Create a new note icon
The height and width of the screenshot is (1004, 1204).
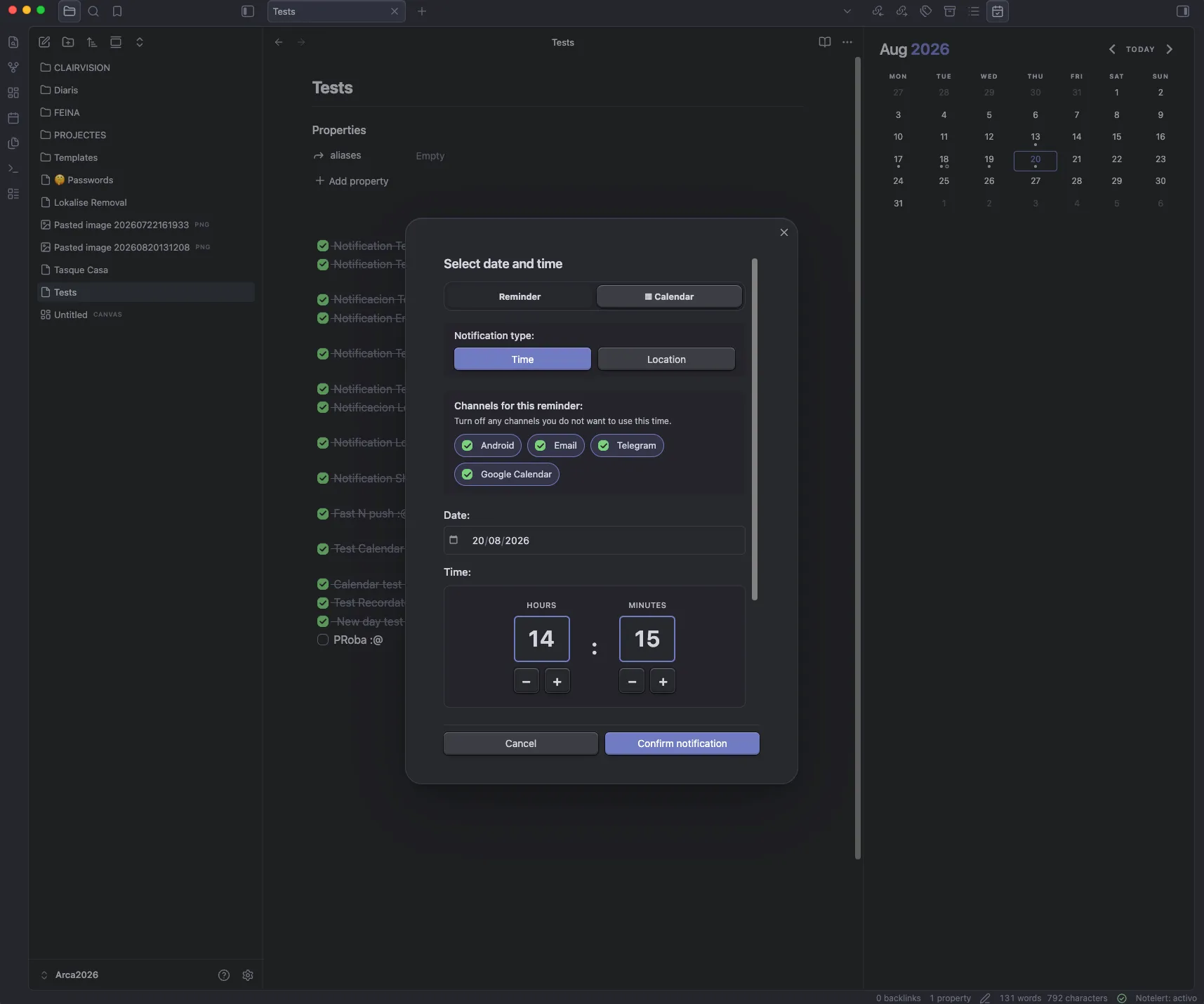pos(44,42)
